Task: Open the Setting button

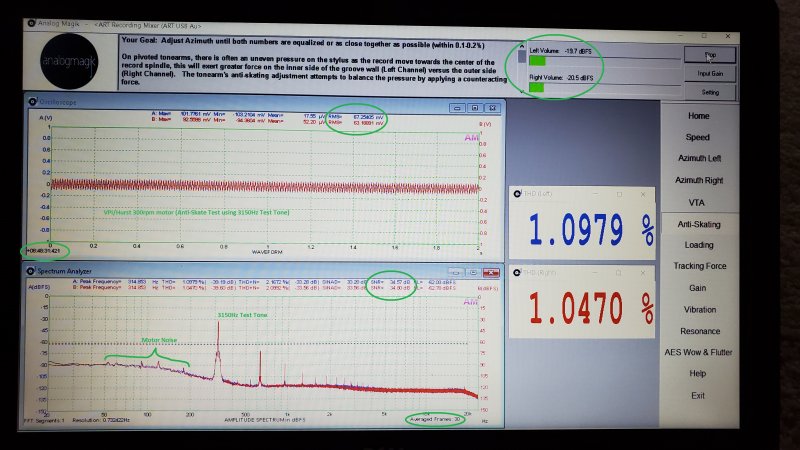Action: 710,92
